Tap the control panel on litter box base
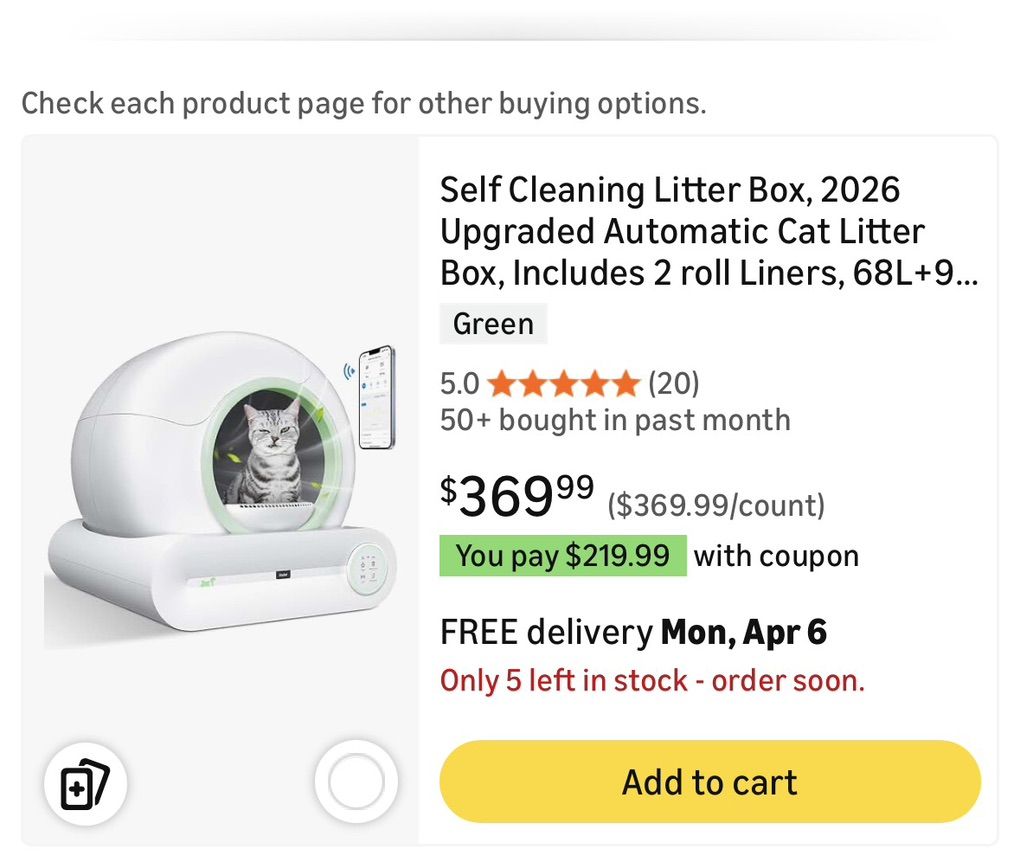 365,570
